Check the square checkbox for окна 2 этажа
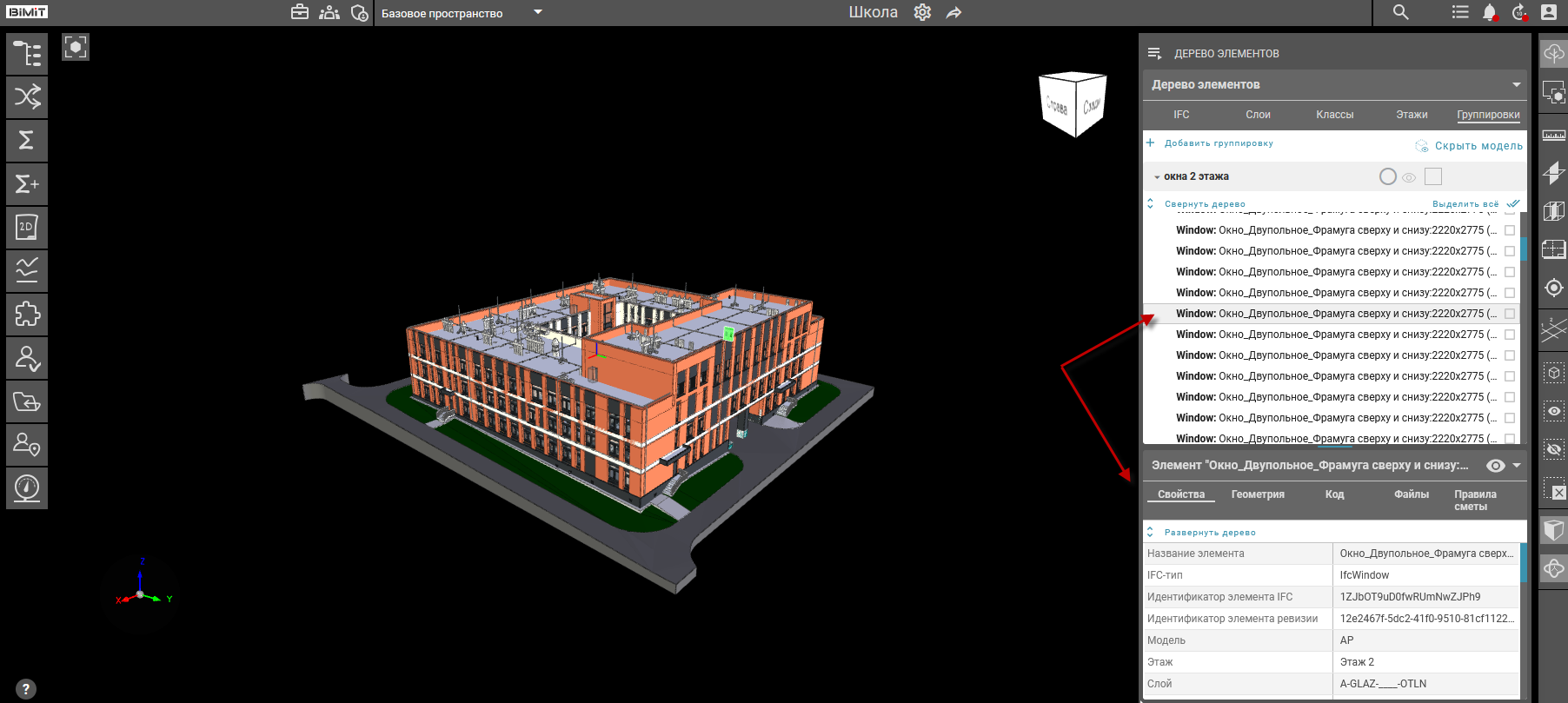Viewport: 1568px width, 703px height. [1433, 176]
